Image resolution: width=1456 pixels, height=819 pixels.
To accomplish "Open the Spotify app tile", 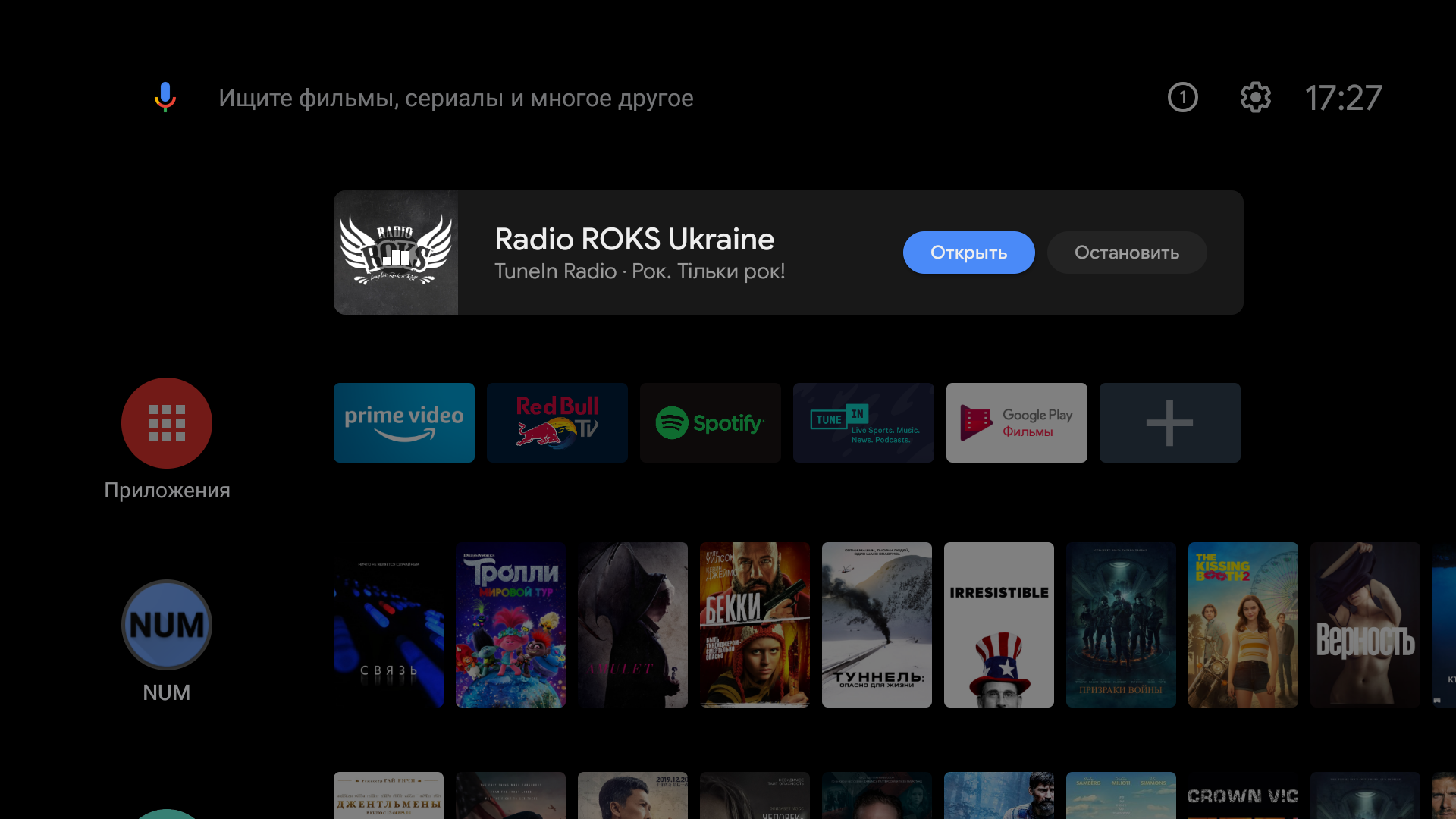I will tap(711, 422).
